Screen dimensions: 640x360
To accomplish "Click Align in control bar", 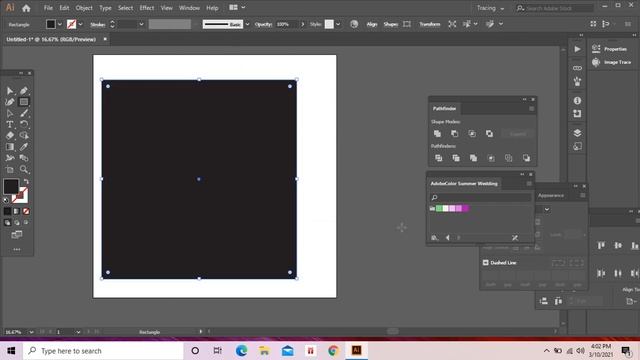I will click(371, 24).
